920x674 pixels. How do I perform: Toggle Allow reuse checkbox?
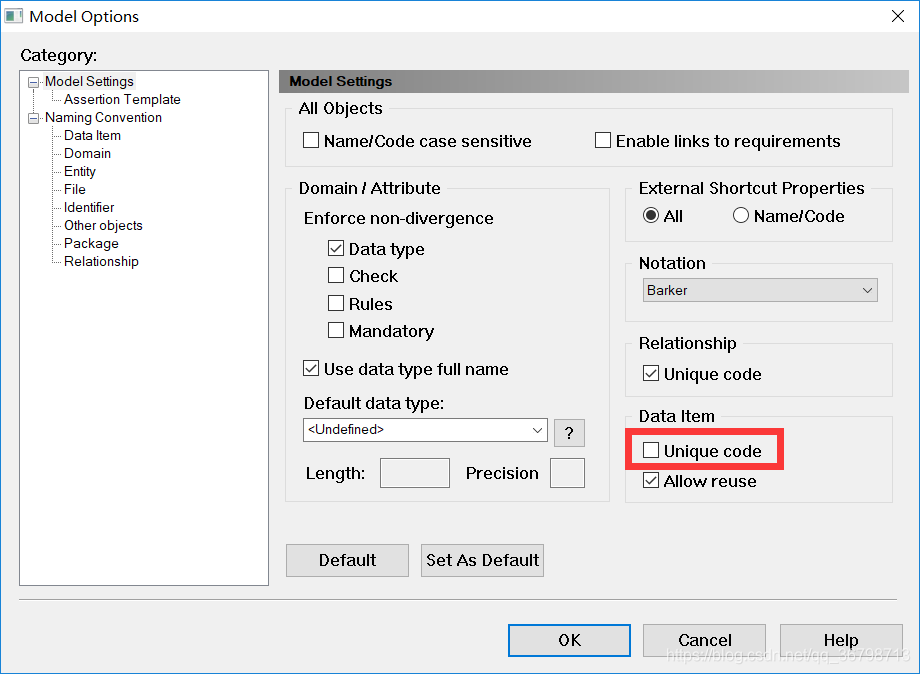click(x=651, y=481)
